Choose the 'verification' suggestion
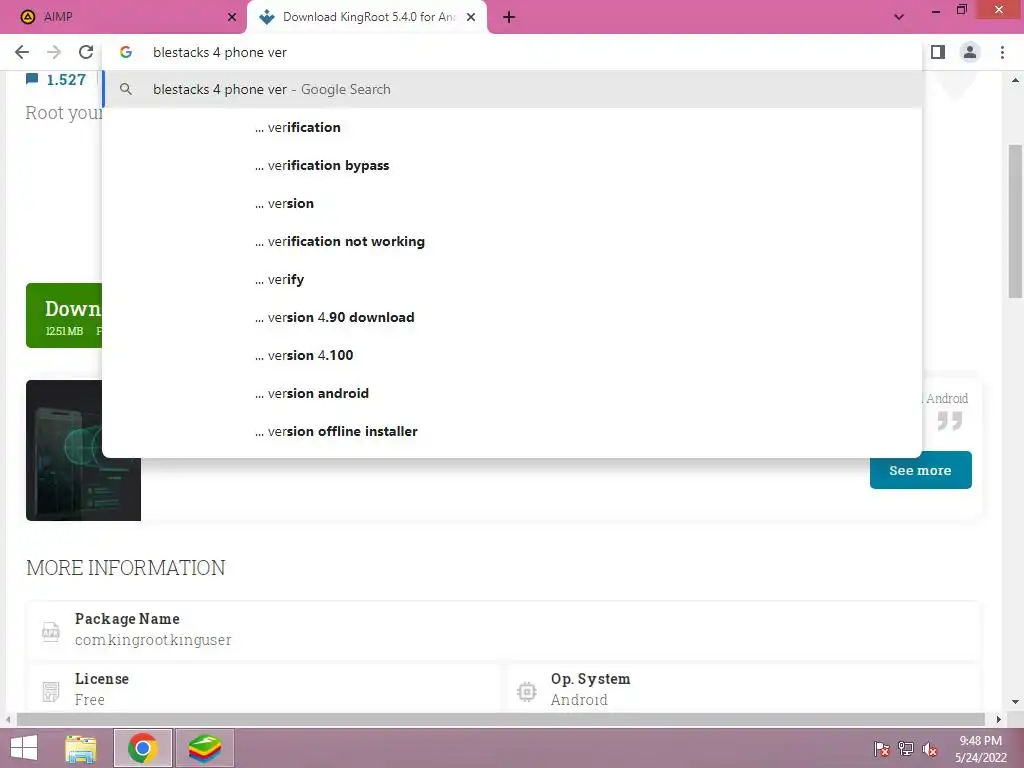1024x768 pixels. tap(512, 127)
